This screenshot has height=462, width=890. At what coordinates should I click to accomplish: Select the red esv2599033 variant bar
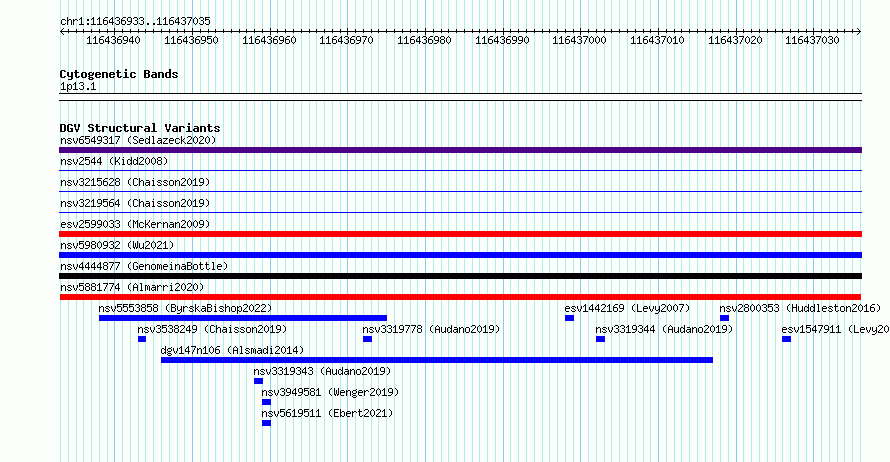(460, 234)
